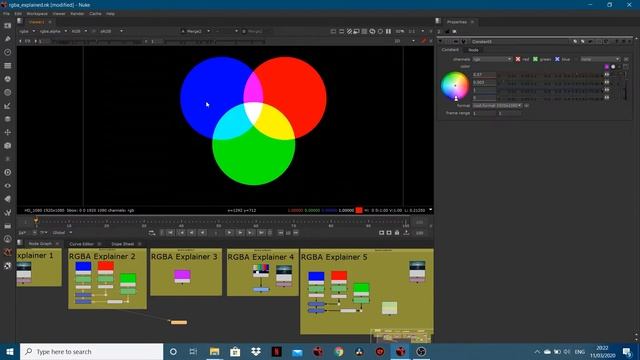The width and height of the screenshot is (640, 360).
Task: Open the viewer rgba layer dropdown
Action: tap(27, 31)
